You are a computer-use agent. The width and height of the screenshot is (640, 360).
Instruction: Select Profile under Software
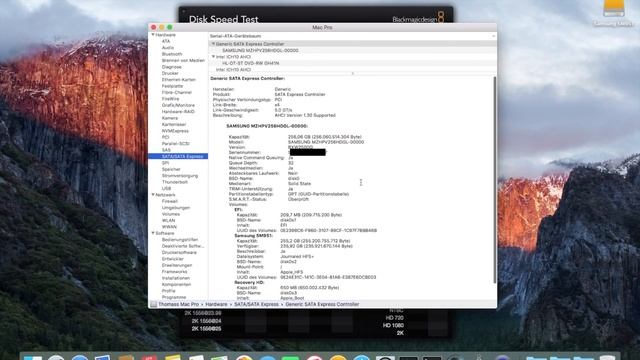point(169,291)
